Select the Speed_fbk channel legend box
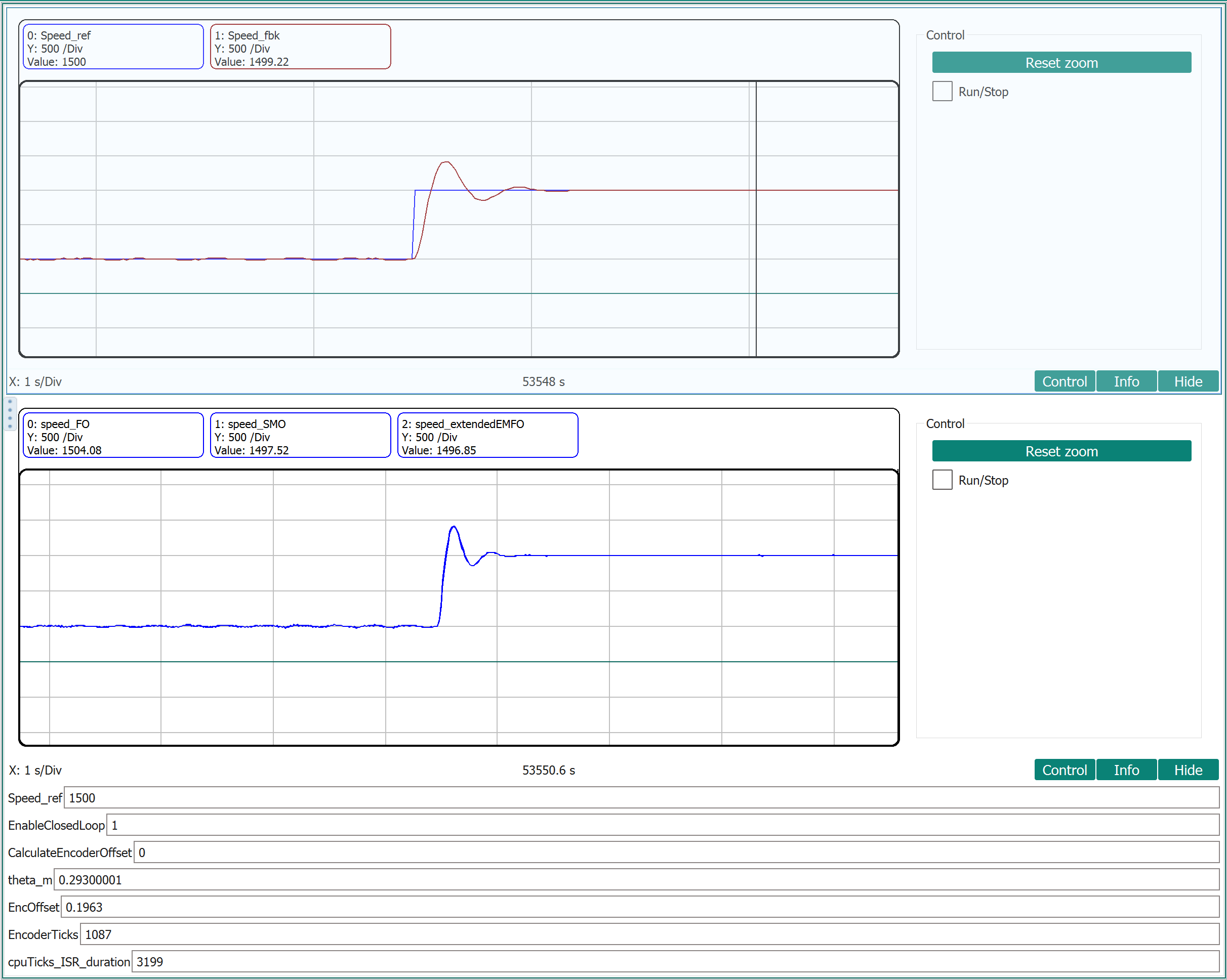Viewport: 1227px width, 980px height. pos(300,47)
